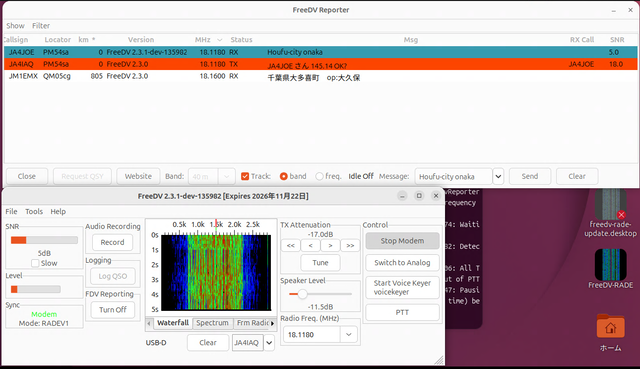The width and height of the screenshot is (640, 369).
Task: Switch to the Spectrum tab
Action: point(212,323)
